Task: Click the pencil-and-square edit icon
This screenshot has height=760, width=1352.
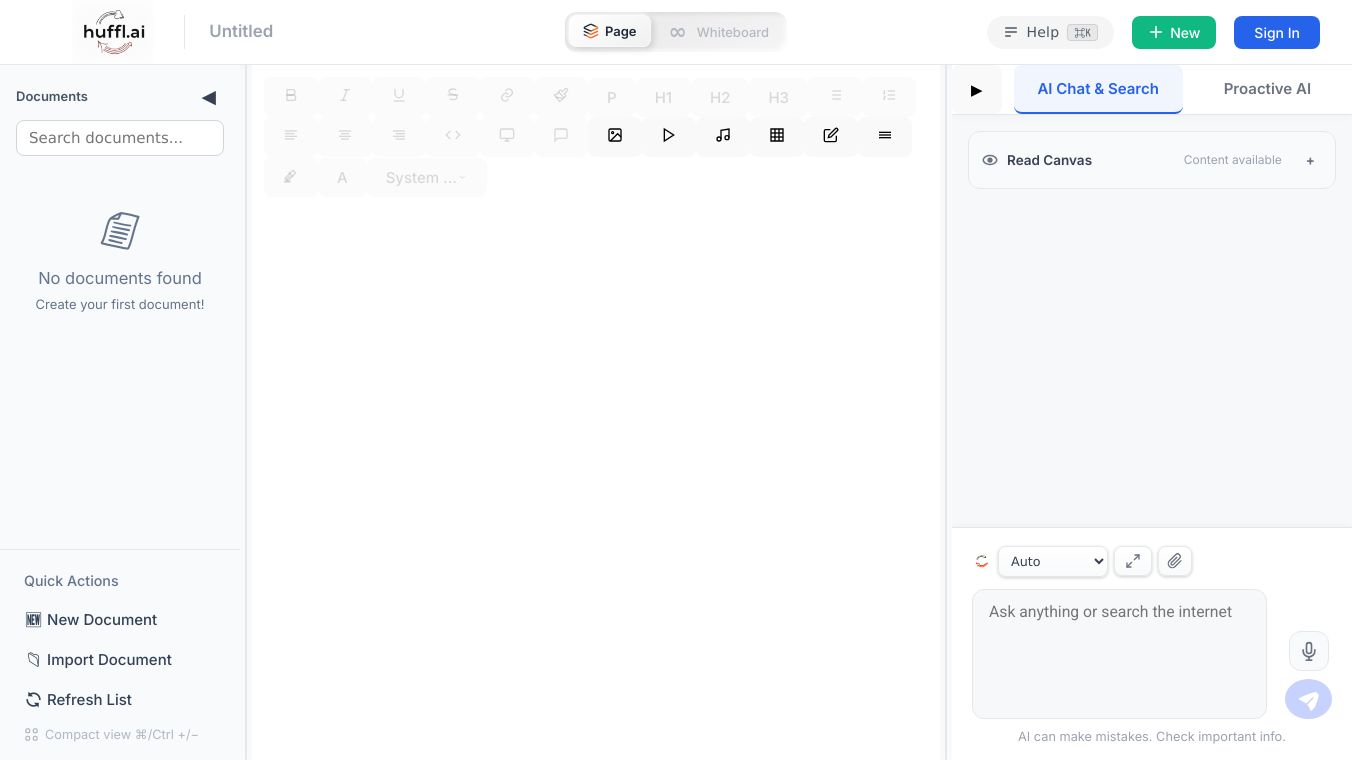Action: click(x=831, y=136)
